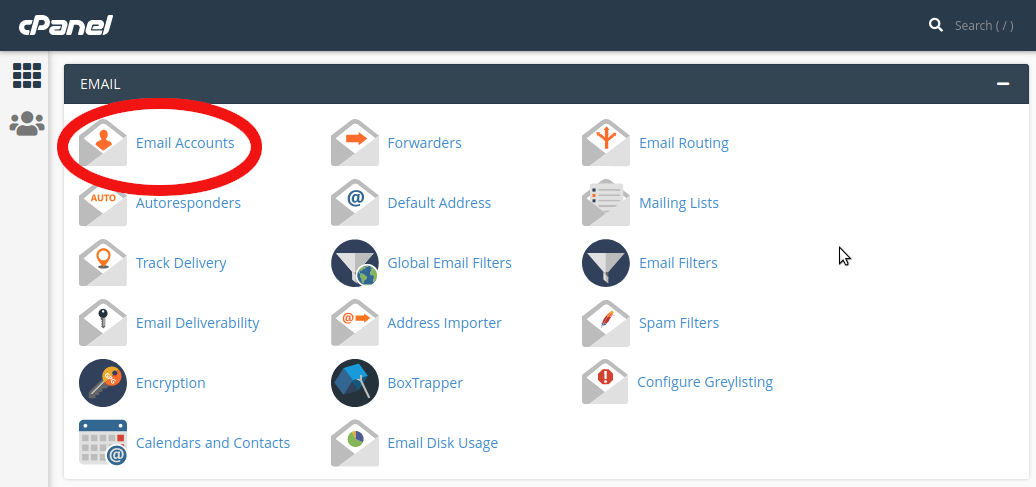Image resolution: width=1036 pixels, height=487 pixels.
Task: Click the Spam Filters feather icon
Action: coord(606,323)
